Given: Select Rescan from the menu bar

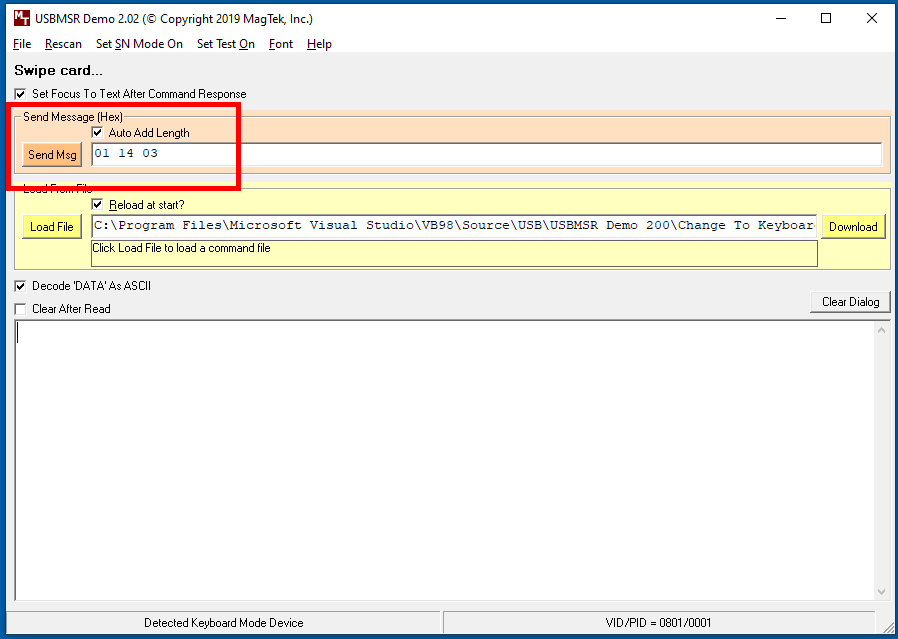Looking at the screenshot, I should (x=63, y=44).
